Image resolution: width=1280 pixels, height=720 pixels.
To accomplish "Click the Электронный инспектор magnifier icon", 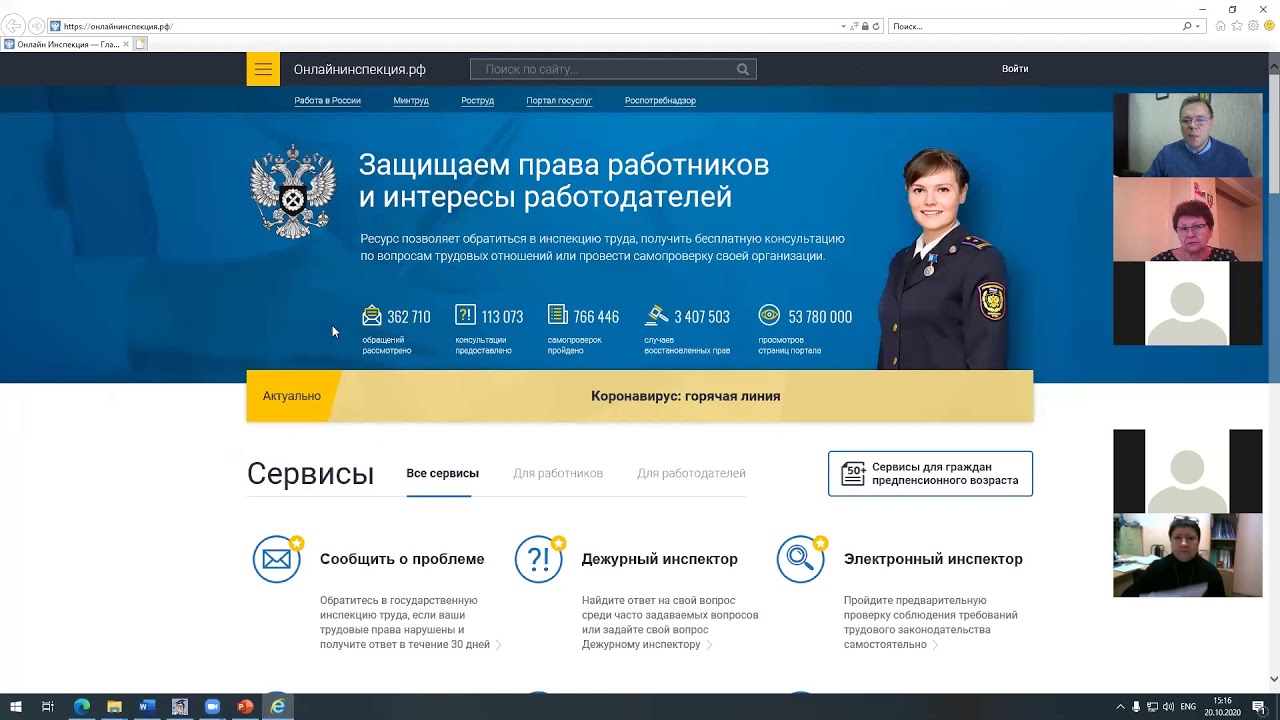I will [x=801, y=558].
